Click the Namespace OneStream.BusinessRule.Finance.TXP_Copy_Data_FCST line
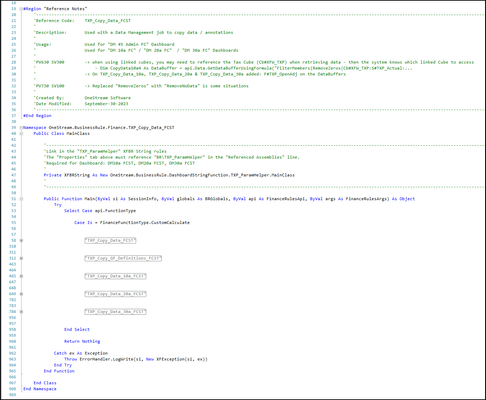 [x=99, y=128]
